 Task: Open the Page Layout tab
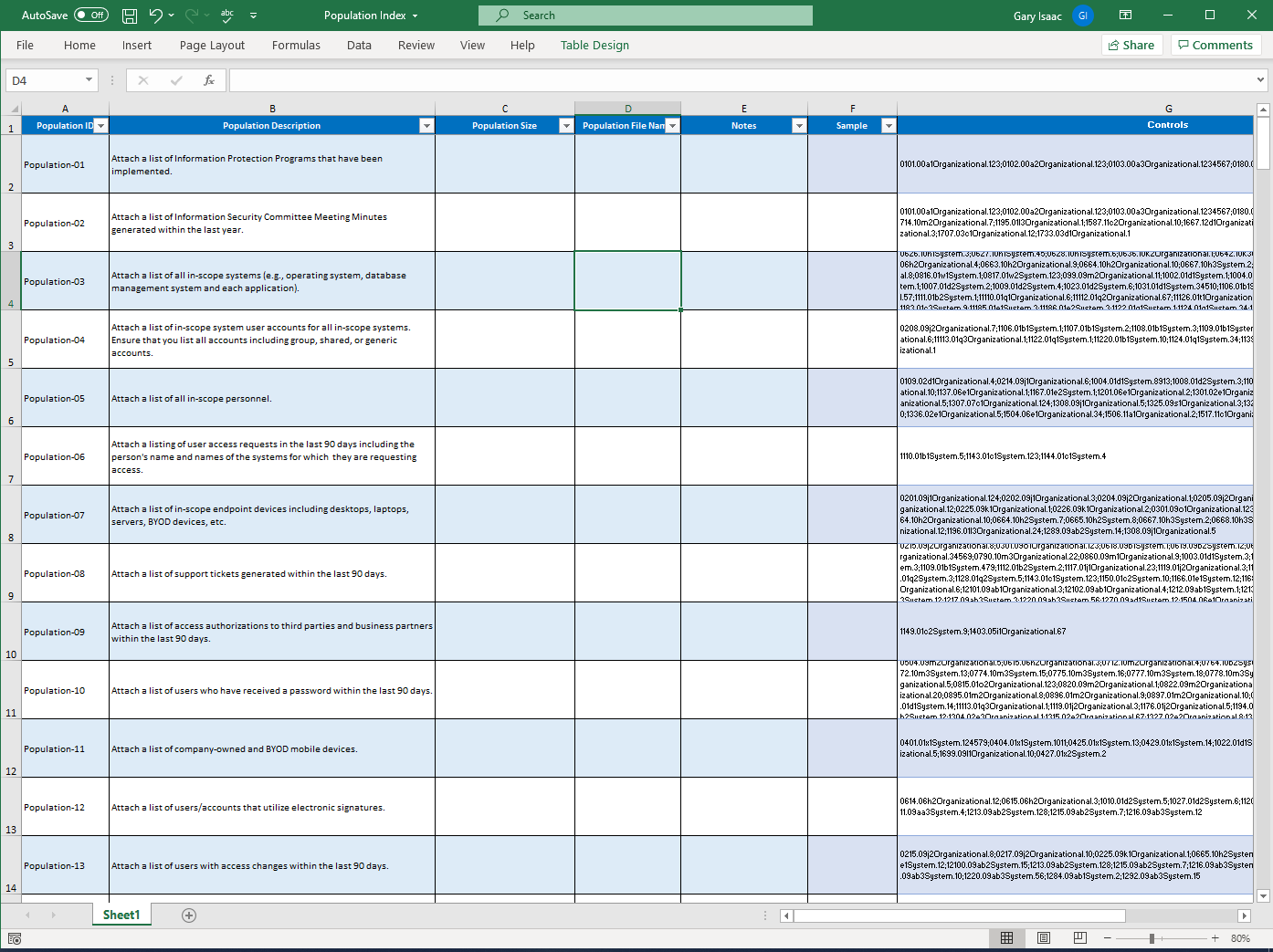[x=212, y=45]
